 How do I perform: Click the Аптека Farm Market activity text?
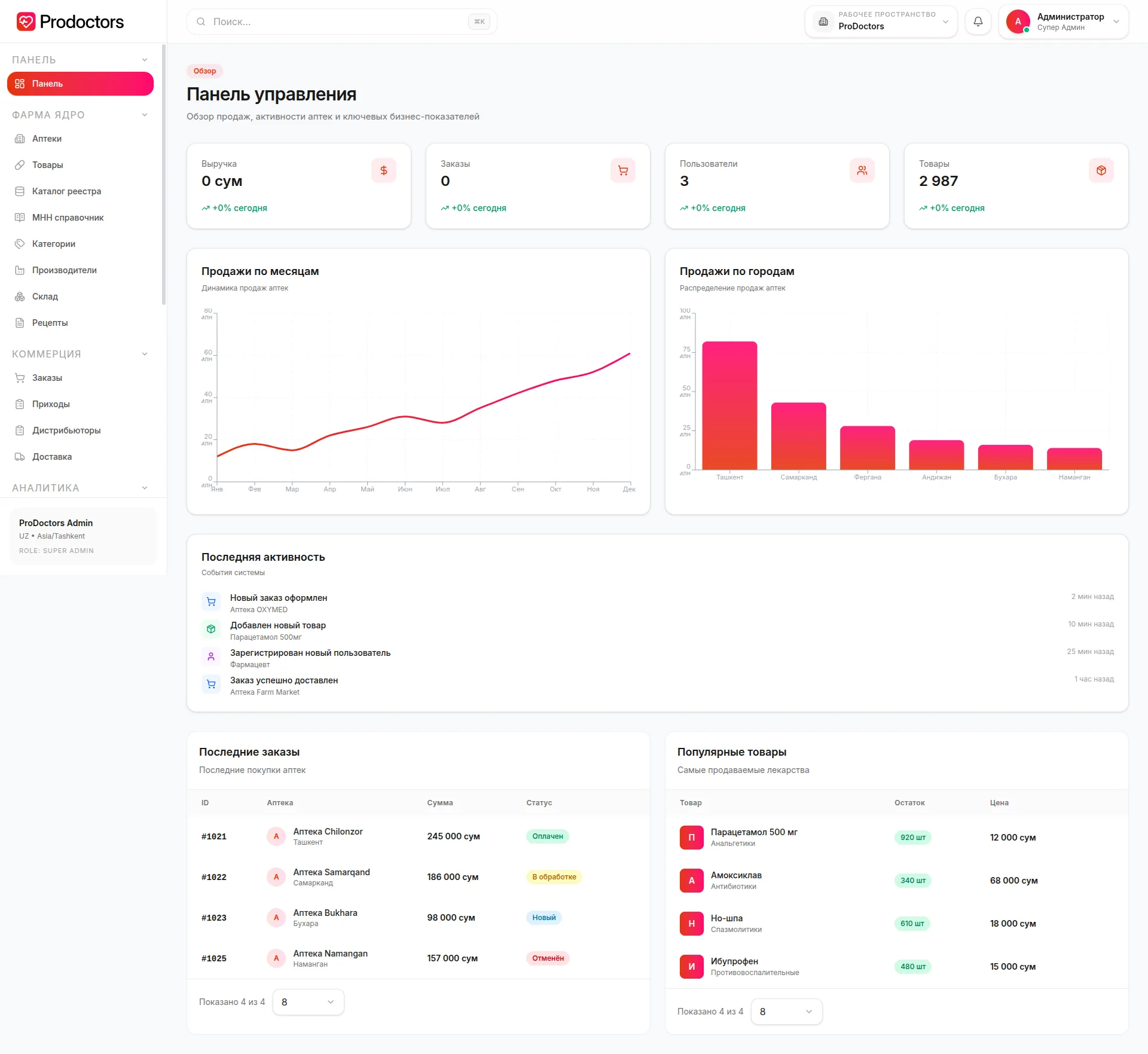point(265,692)
